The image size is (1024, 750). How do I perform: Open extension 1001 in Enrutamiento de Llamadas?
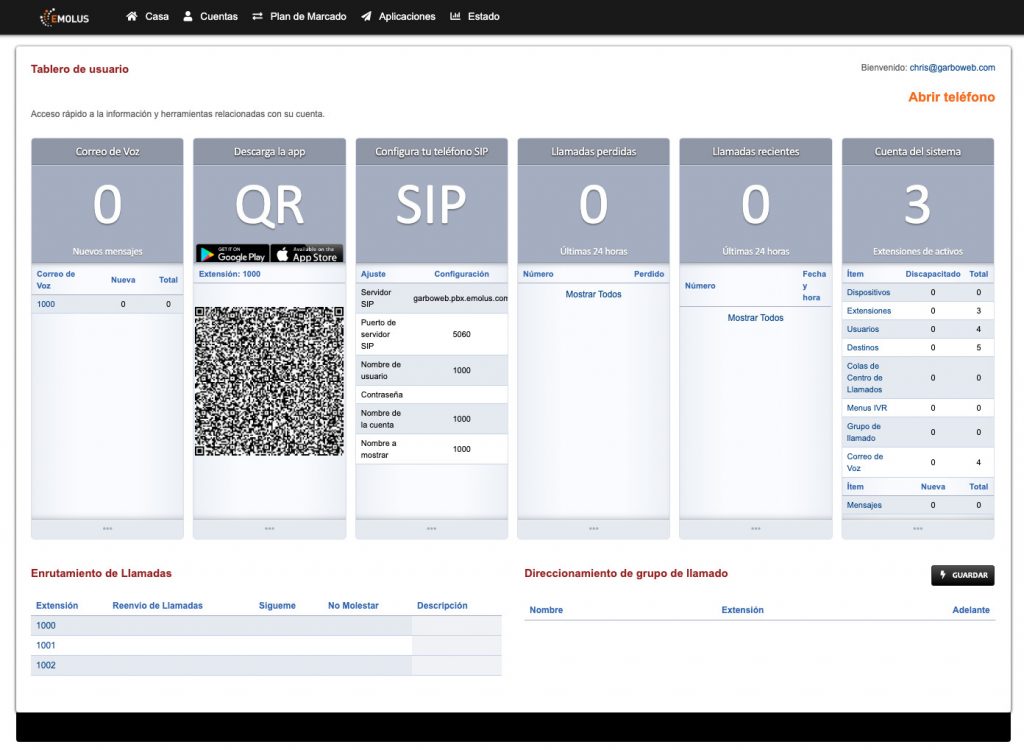[x=46, y=645]
